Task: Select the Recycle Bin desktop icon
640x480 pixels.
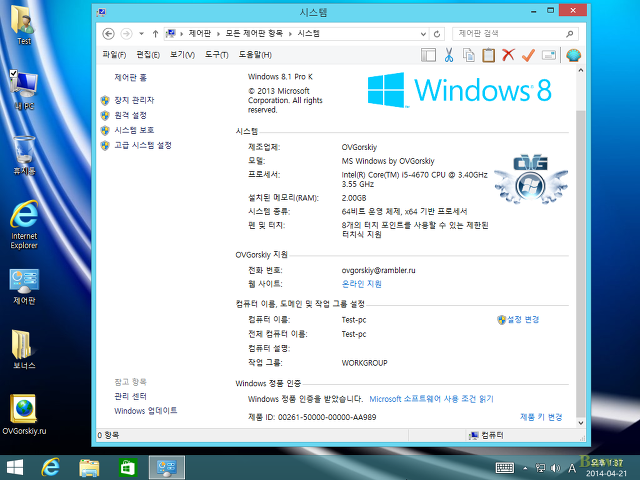Action: (24, 156)
